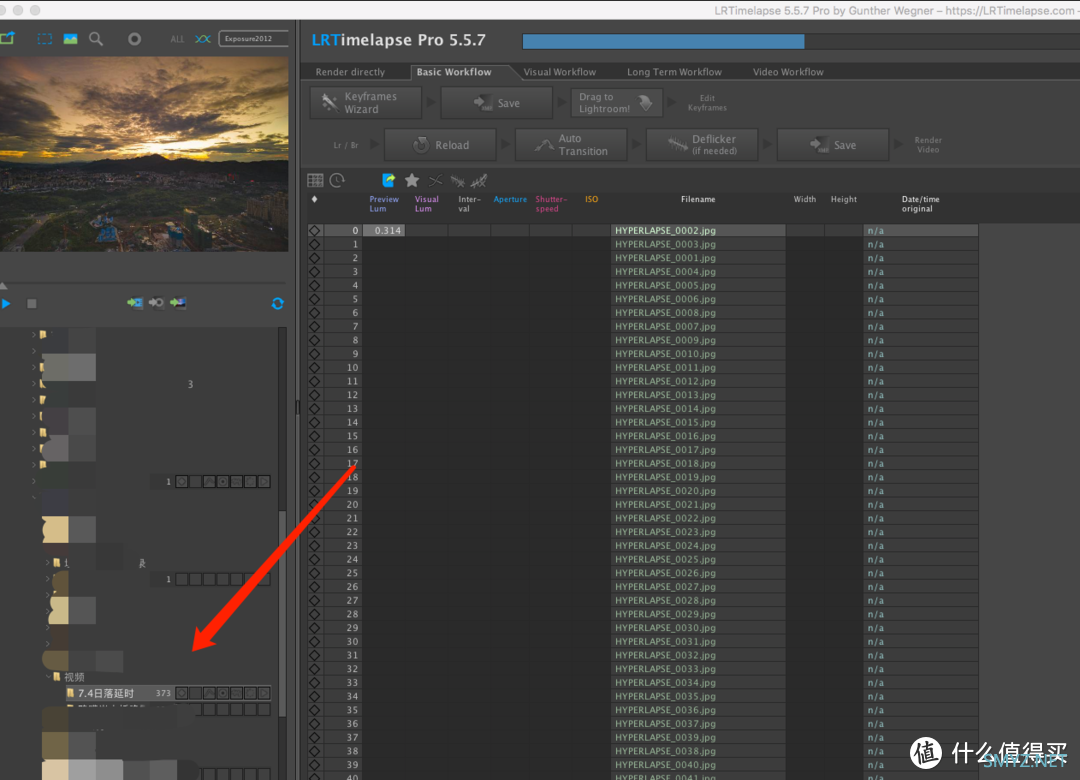Image resolution: width=1080 pixels, height=780 pixels.
Task: Click the blue document share icon
Action: (x=389, y=181)
